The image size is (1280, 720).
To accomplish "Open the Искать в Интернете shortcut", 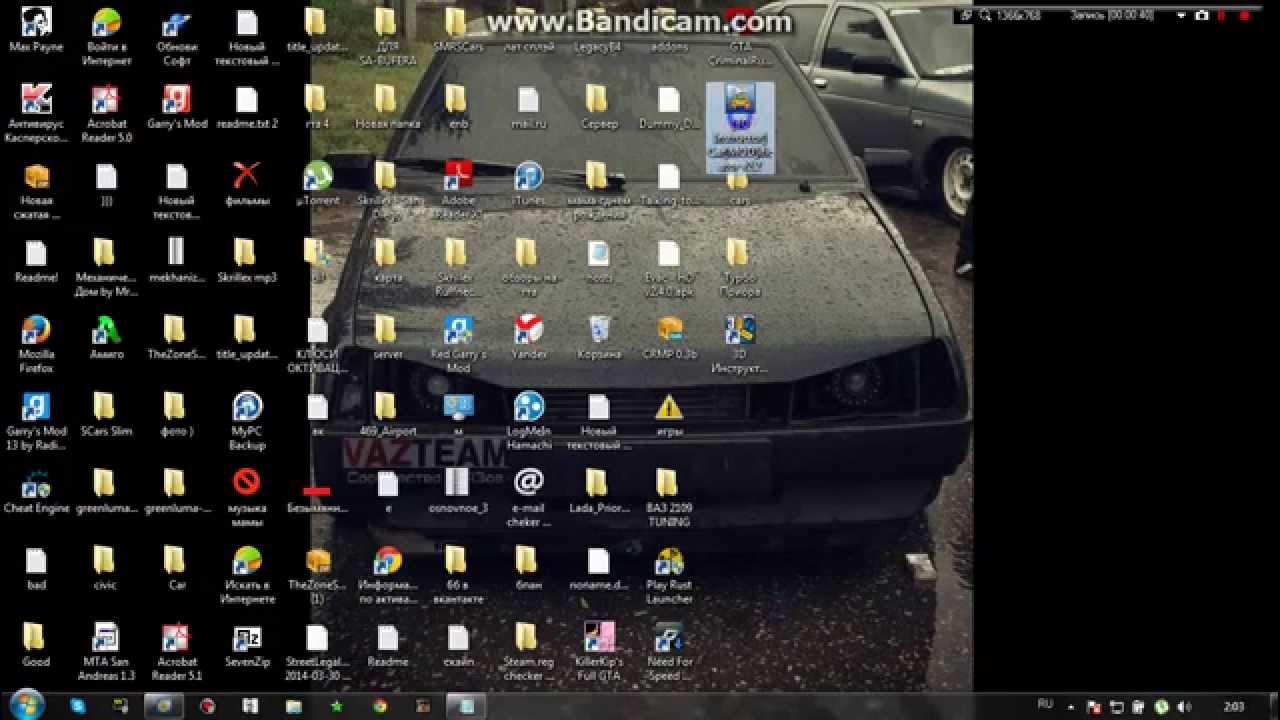I will coord(247,575).
